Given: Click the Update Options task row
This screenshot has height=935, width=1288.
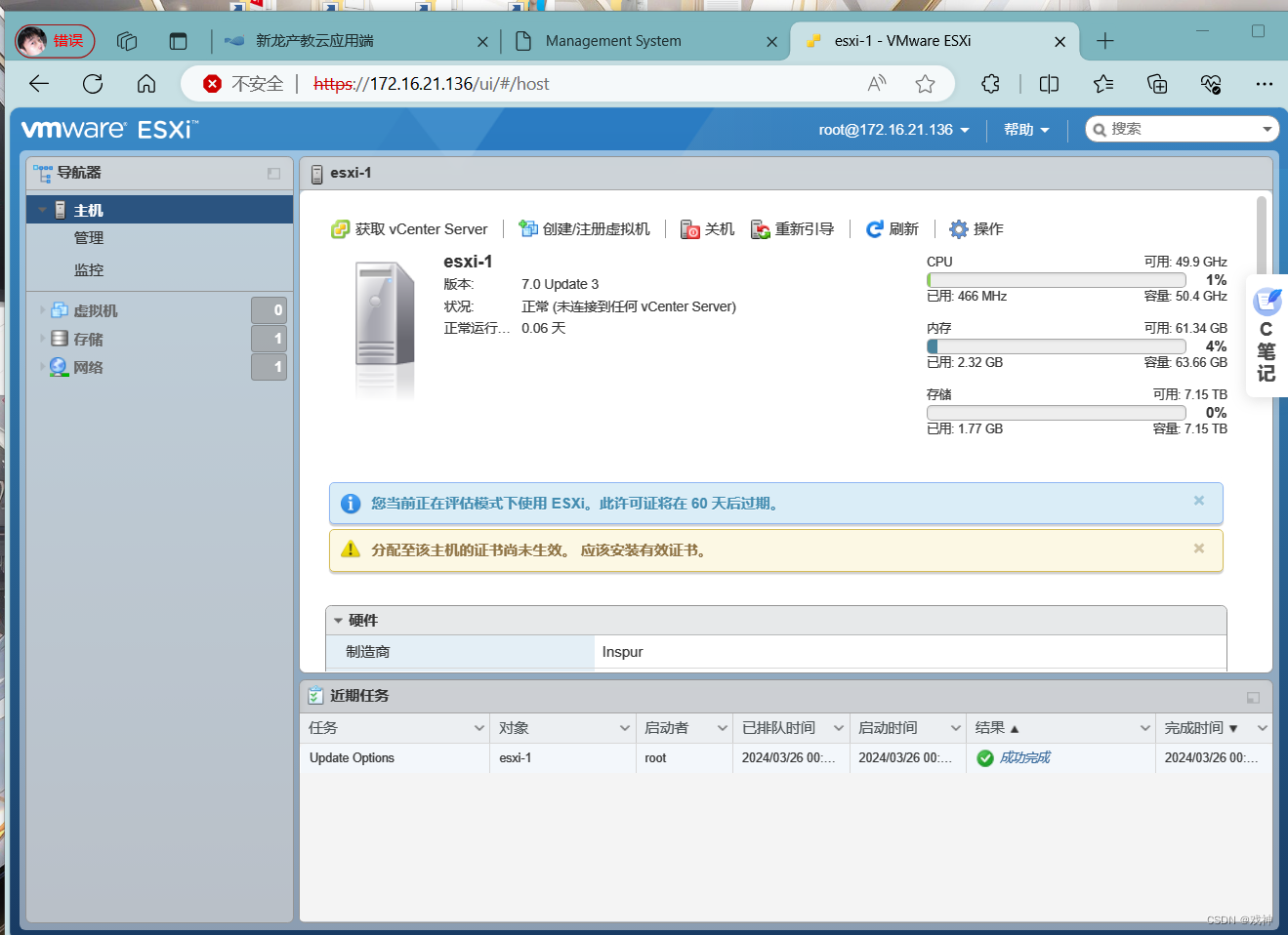Looking at the screenshot, I should (786, 758).
